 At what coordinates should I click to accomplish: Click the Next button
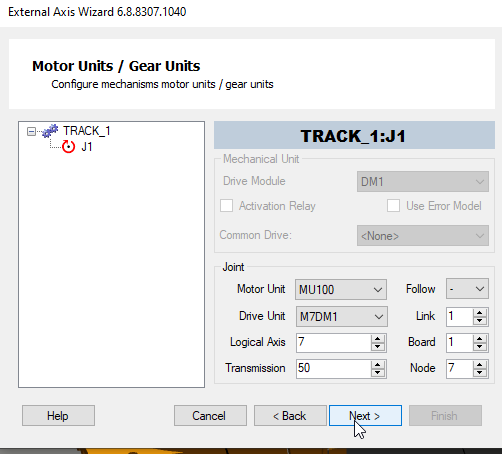point(365,416)
